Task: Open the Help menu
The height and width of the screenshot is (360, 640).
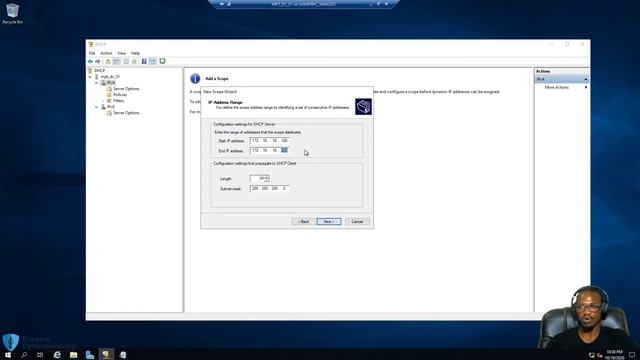Action: [x=135, y=53]
